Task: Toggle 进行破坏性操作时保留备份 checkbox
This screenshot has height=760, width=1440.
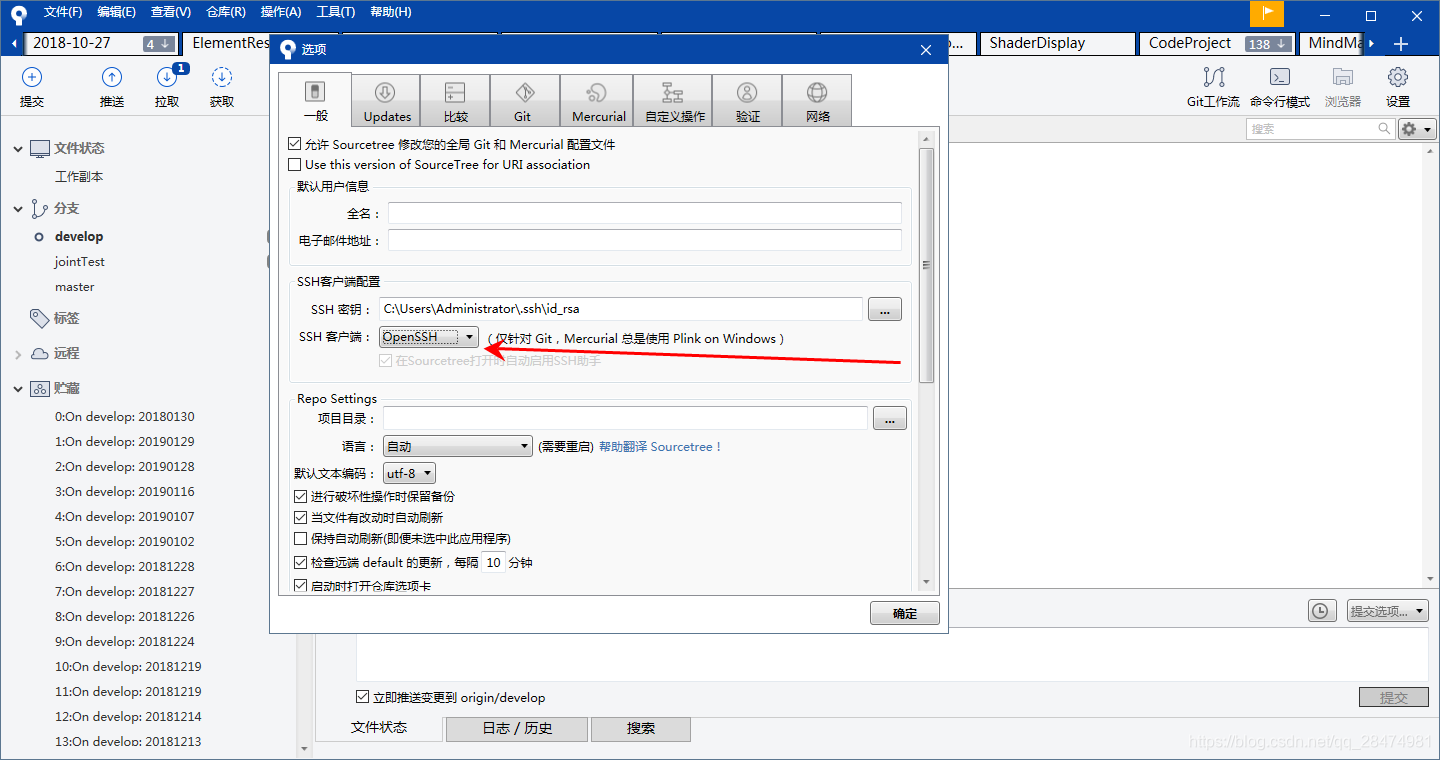Action: tap(300, 496)
